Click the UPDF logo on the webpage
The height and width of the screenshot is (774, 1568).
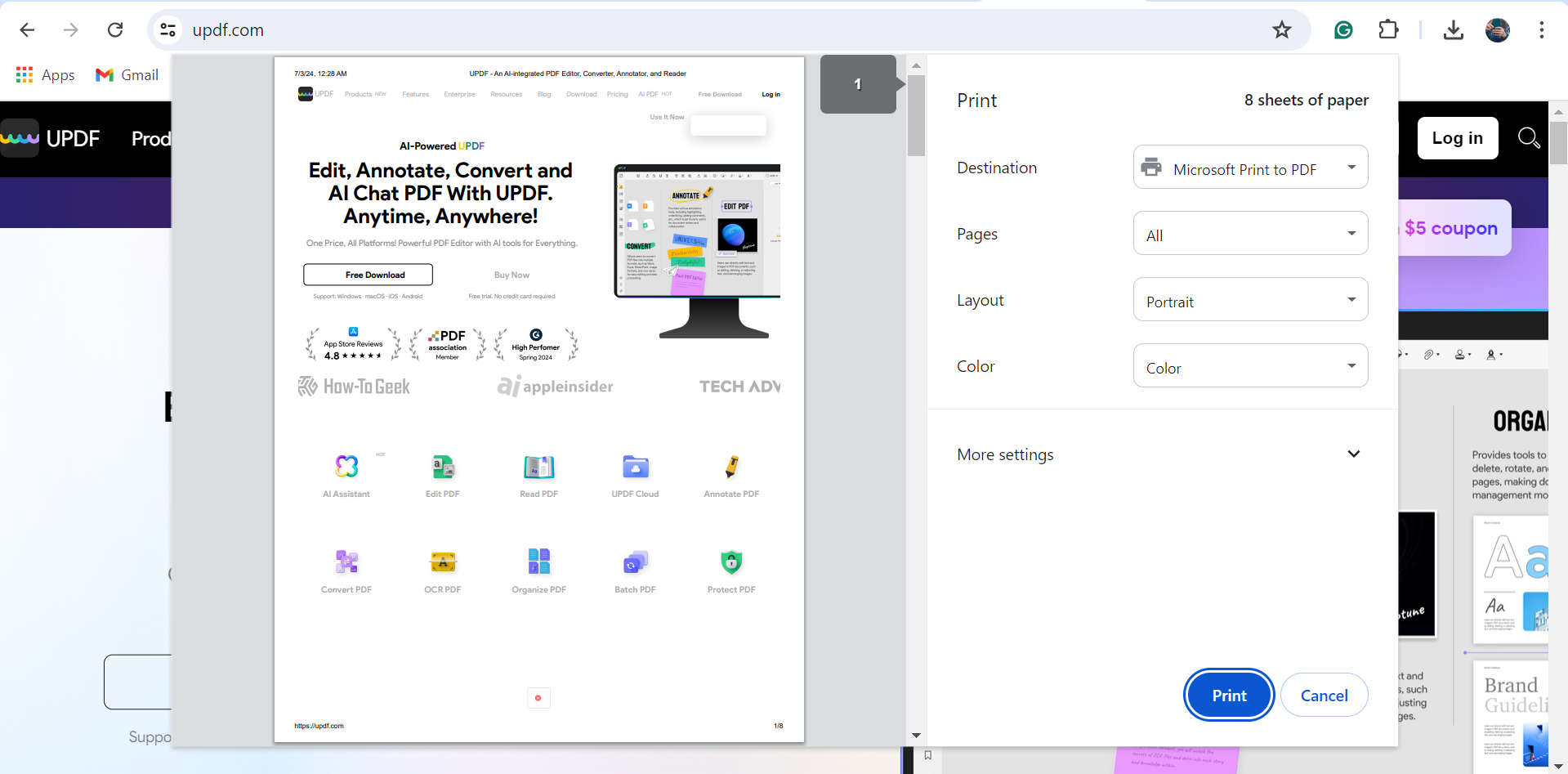pyautogui.click(x=51, y=138)
